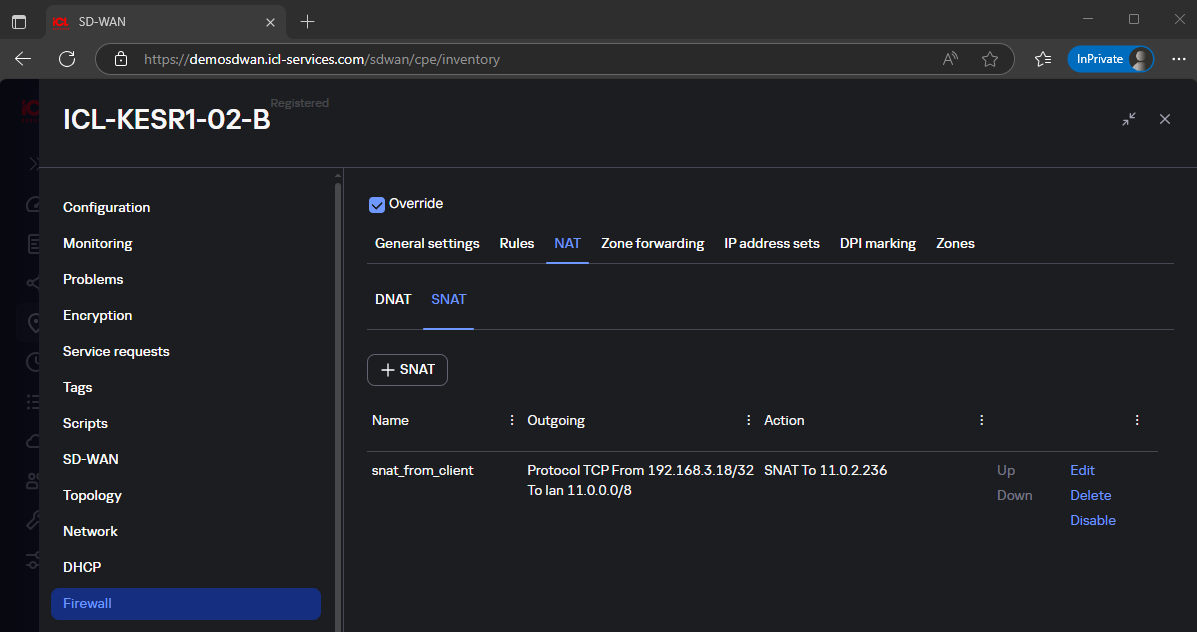Add page to favorites star icon
The width and height of the screenshot is (1197, 632).
pyautogui.click(x=990, y=59)
